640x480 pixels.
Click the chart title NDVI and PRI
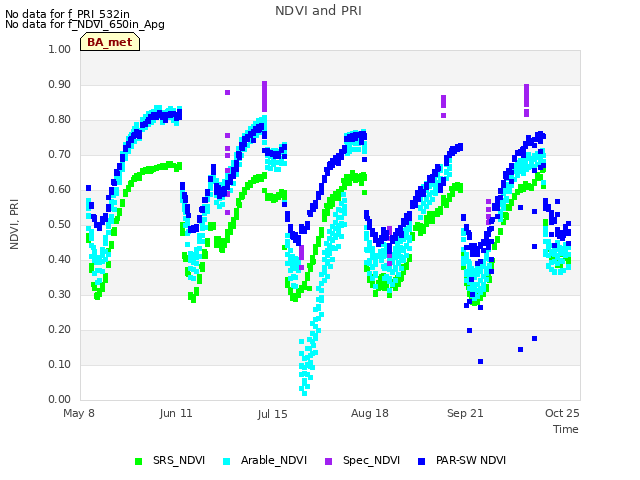[318, 11]
